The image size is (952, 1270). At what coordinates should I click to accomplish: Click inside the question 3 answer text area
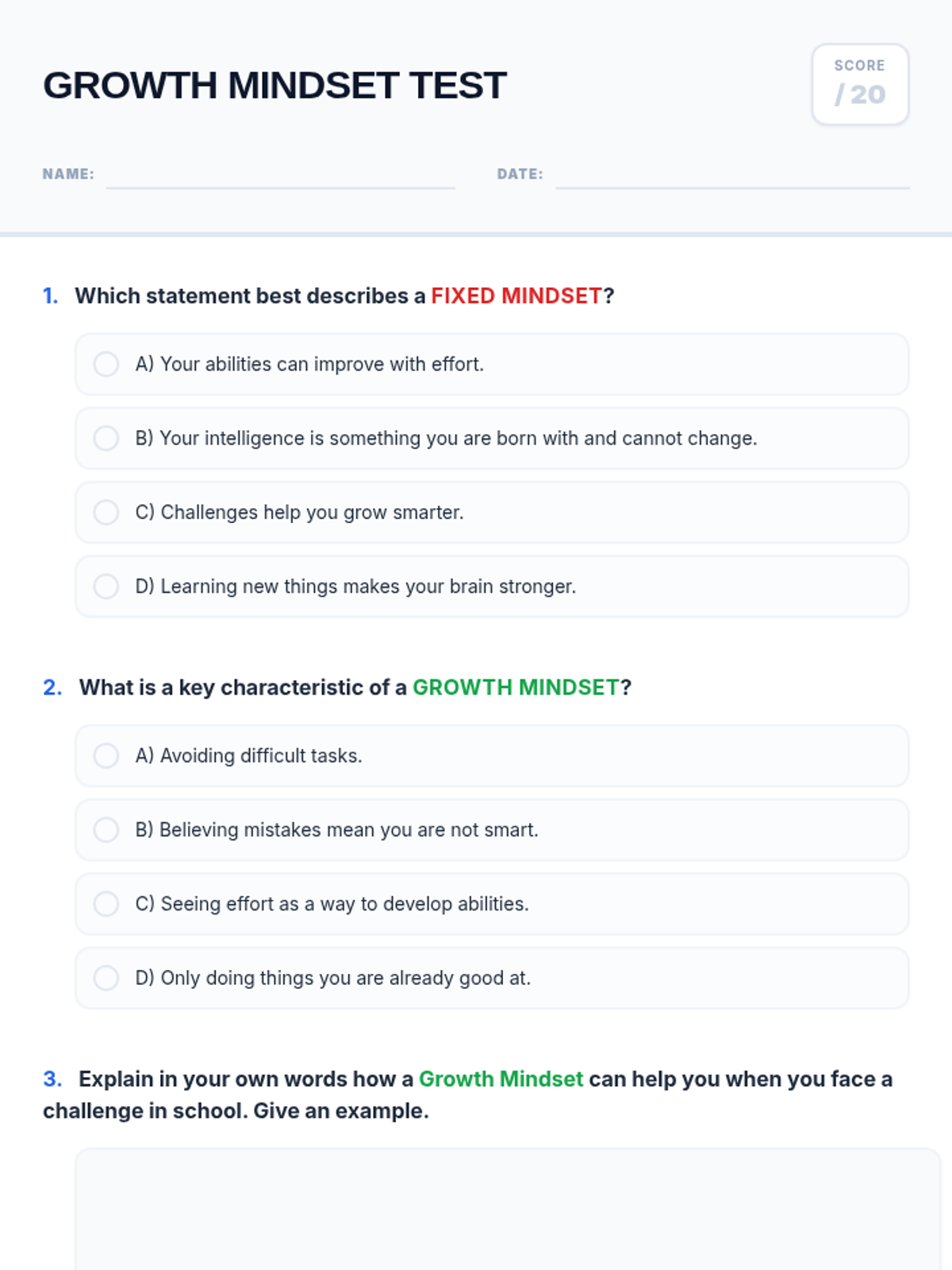point(508,1209)
